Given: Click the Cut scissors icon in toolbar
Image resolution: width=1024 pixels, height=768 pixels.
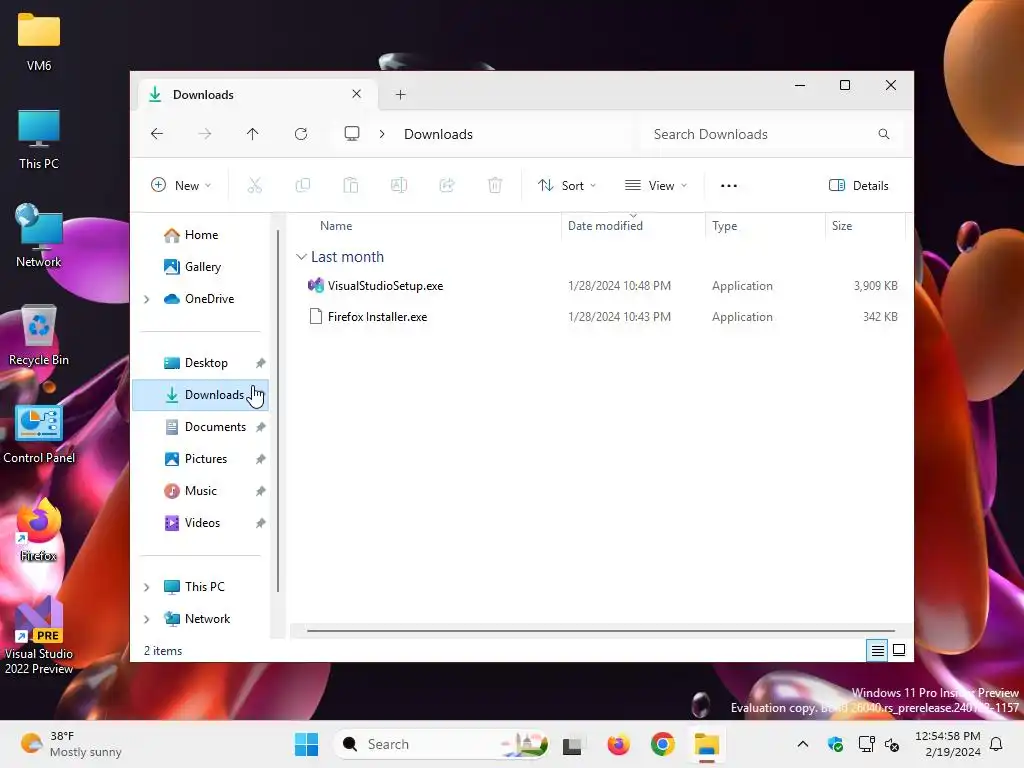Looking at the screenshot, I should click(255, 185).
